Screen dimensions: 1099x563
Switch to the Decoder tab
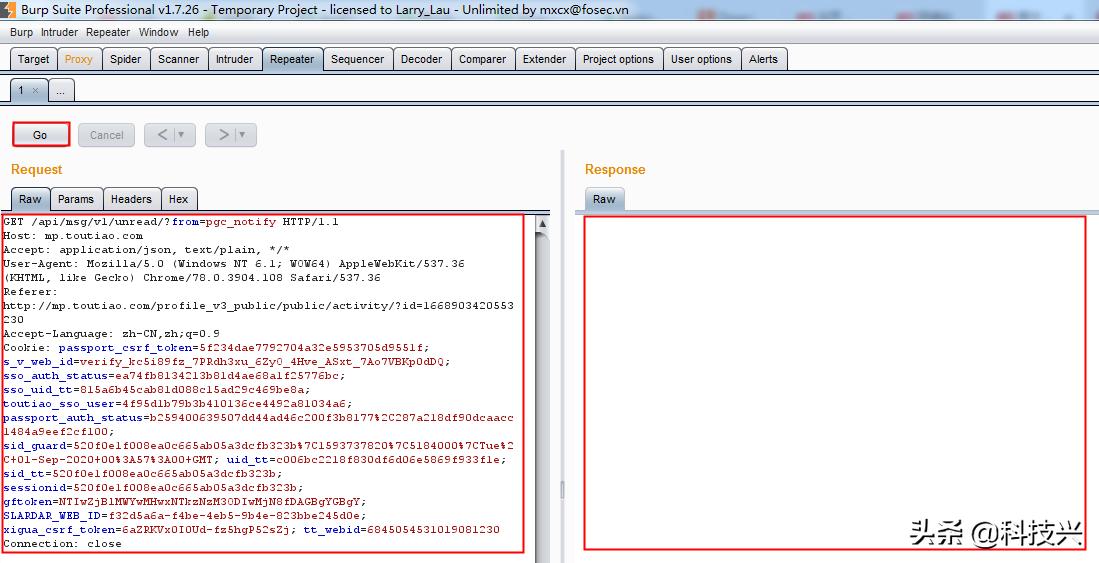click(421, 59)
